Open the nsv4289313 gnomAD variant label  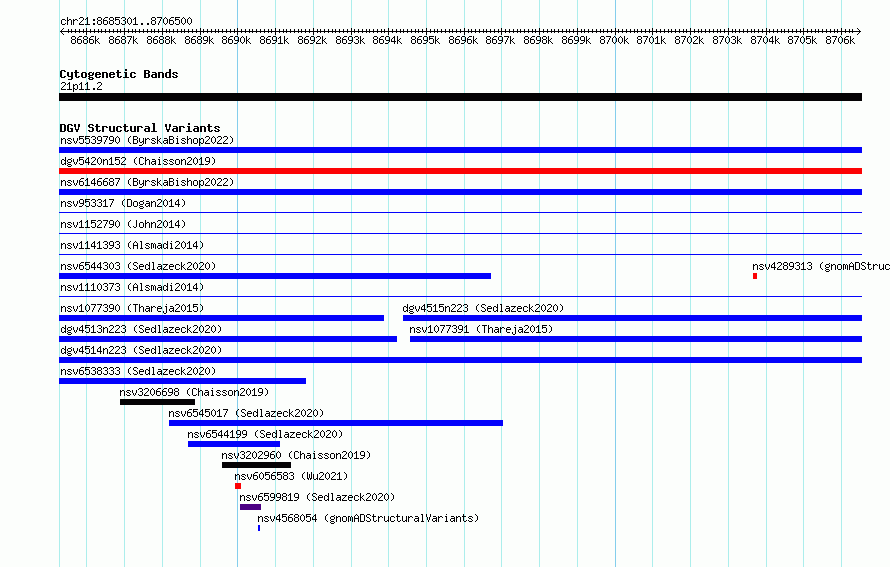click(821, 266)
